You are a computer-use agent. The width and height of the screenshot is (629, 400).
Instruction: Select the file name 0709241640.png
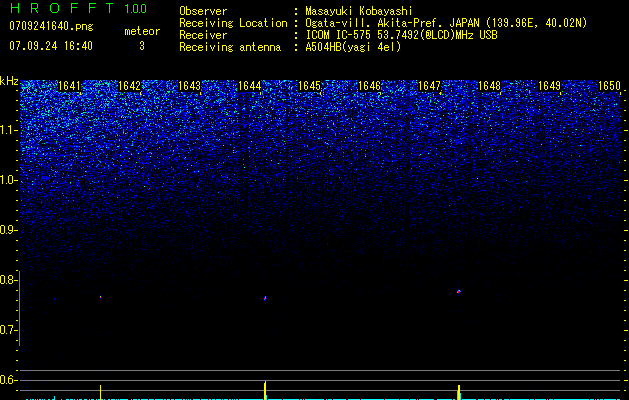tap(51, 26)
